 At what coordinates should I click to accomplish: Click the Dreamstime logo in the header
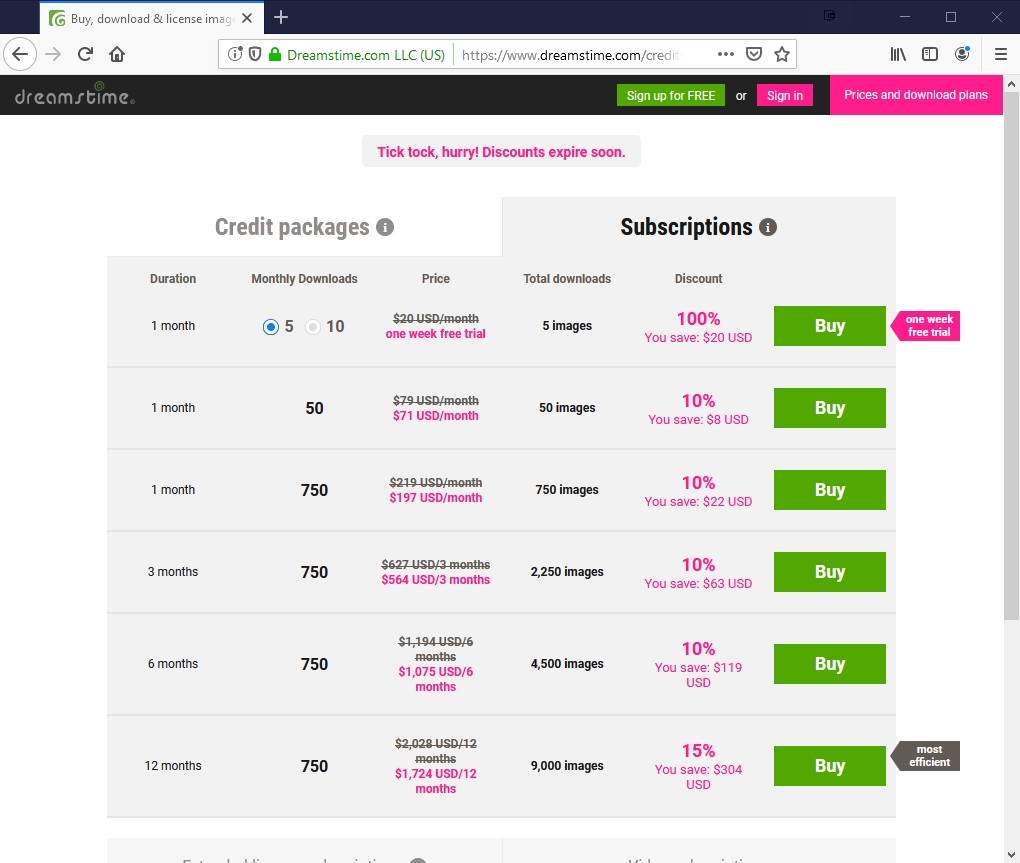click(73, 95)
